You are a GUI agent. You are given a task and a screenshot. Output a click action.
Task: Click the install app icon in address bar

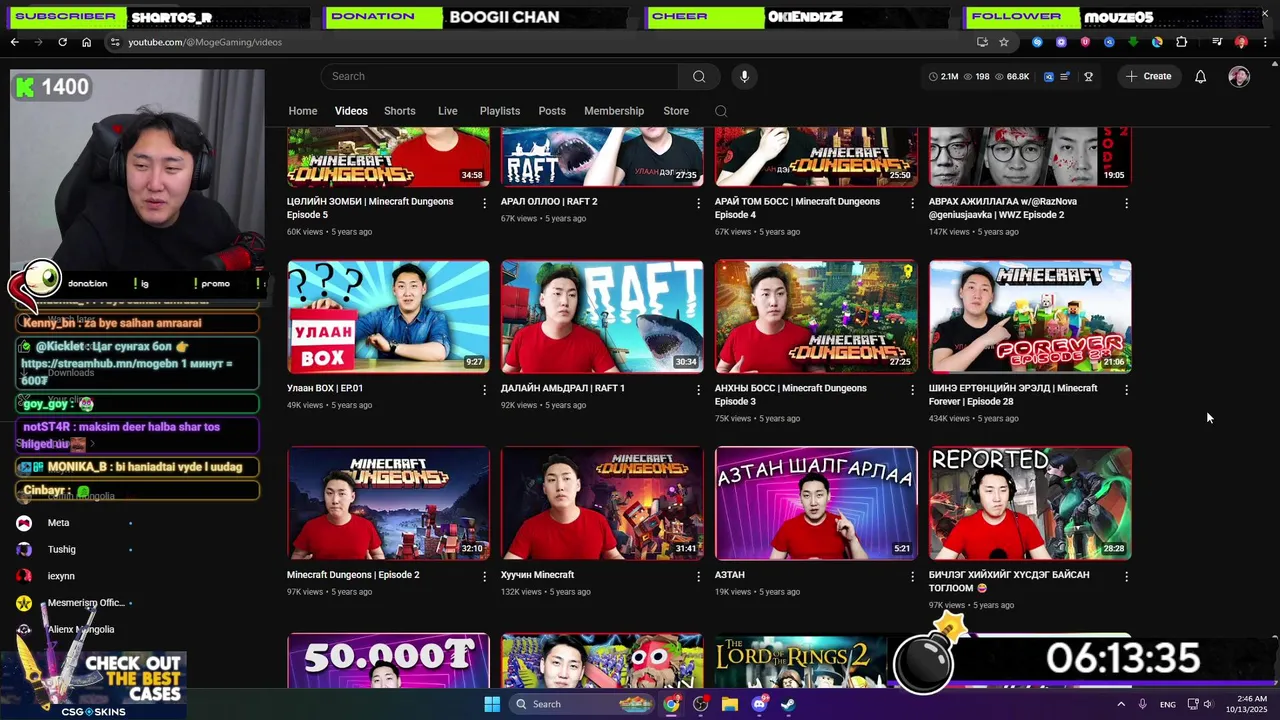[x=982, y=42]
